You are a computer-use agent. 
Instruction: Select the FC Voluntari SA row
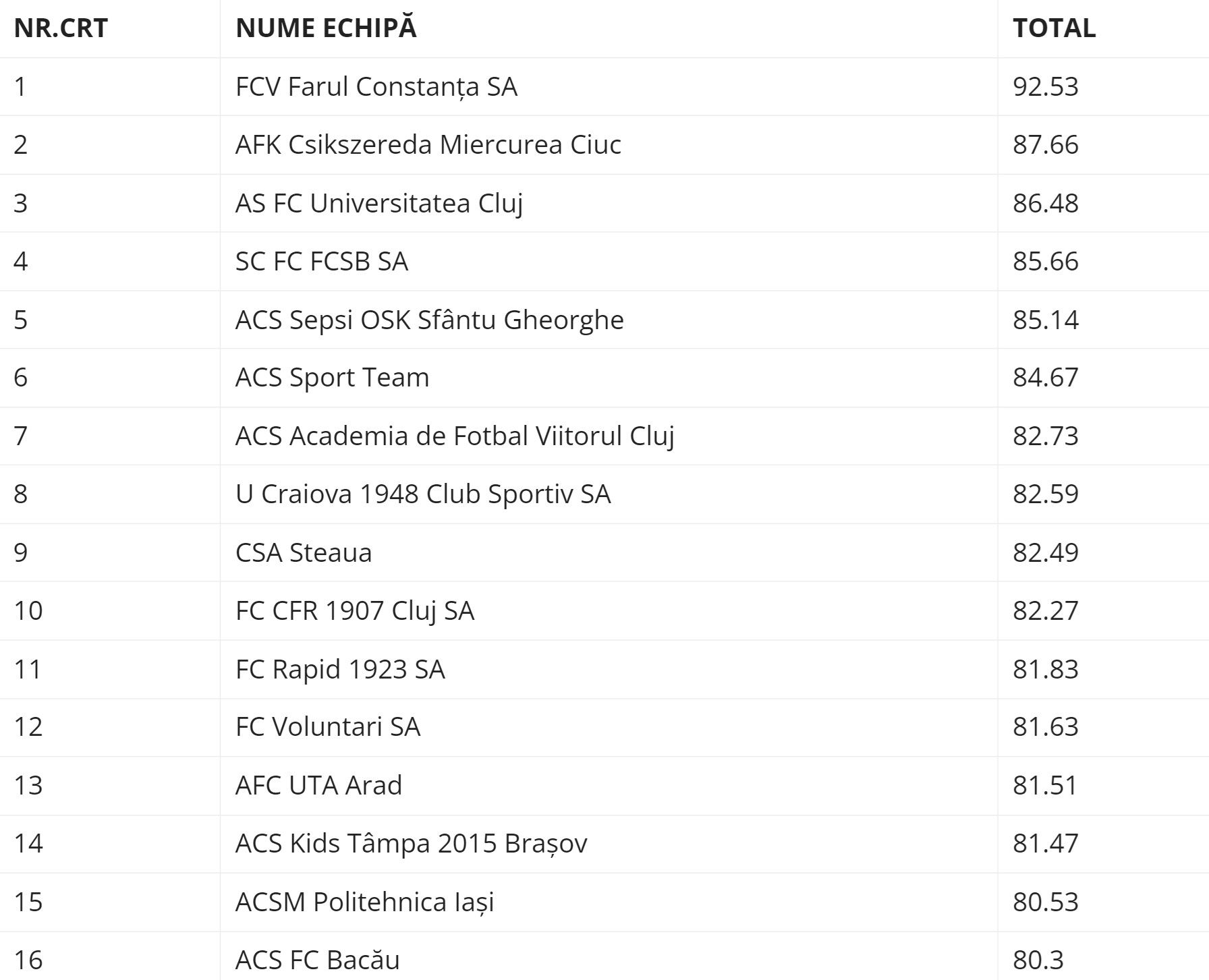[604, 727]
